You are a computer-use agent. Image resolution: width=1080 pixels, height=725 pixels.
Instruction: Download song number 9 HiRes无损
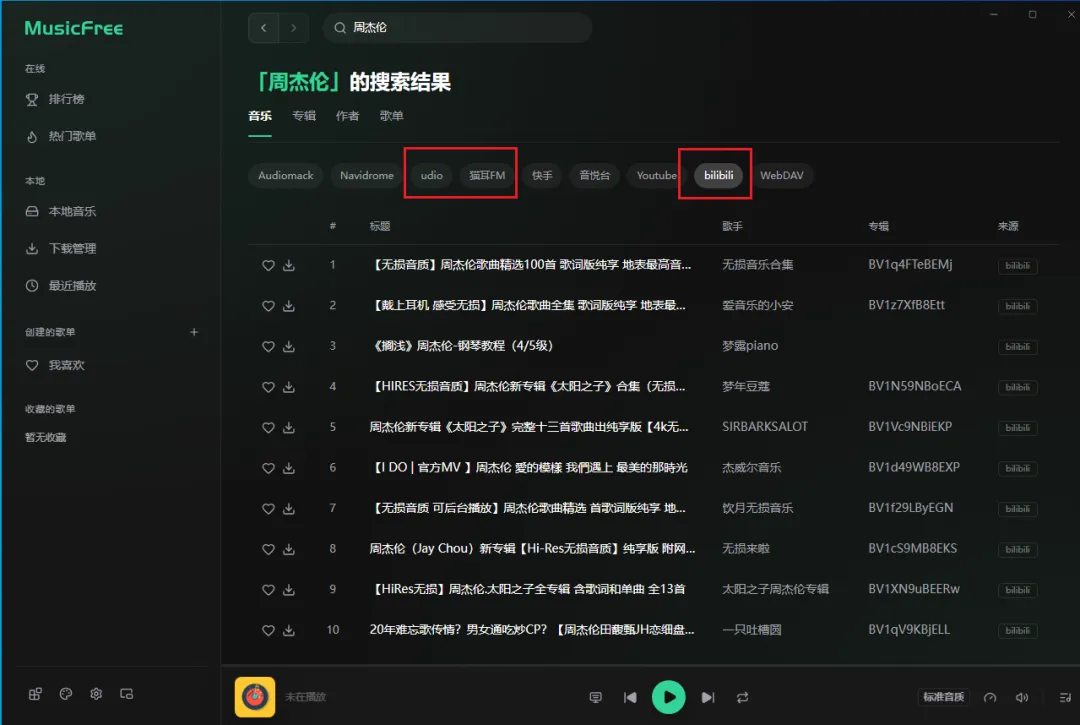coord(289,590)
